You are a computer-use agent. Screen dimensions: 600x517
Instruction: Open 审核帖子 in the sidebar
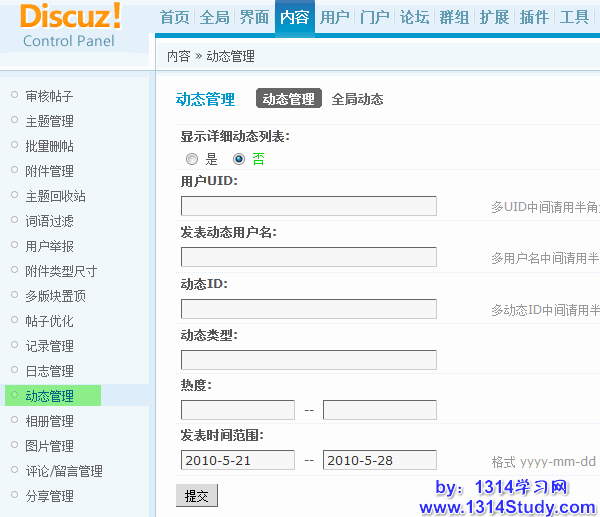pyautogui.click(x=49, y=96)
